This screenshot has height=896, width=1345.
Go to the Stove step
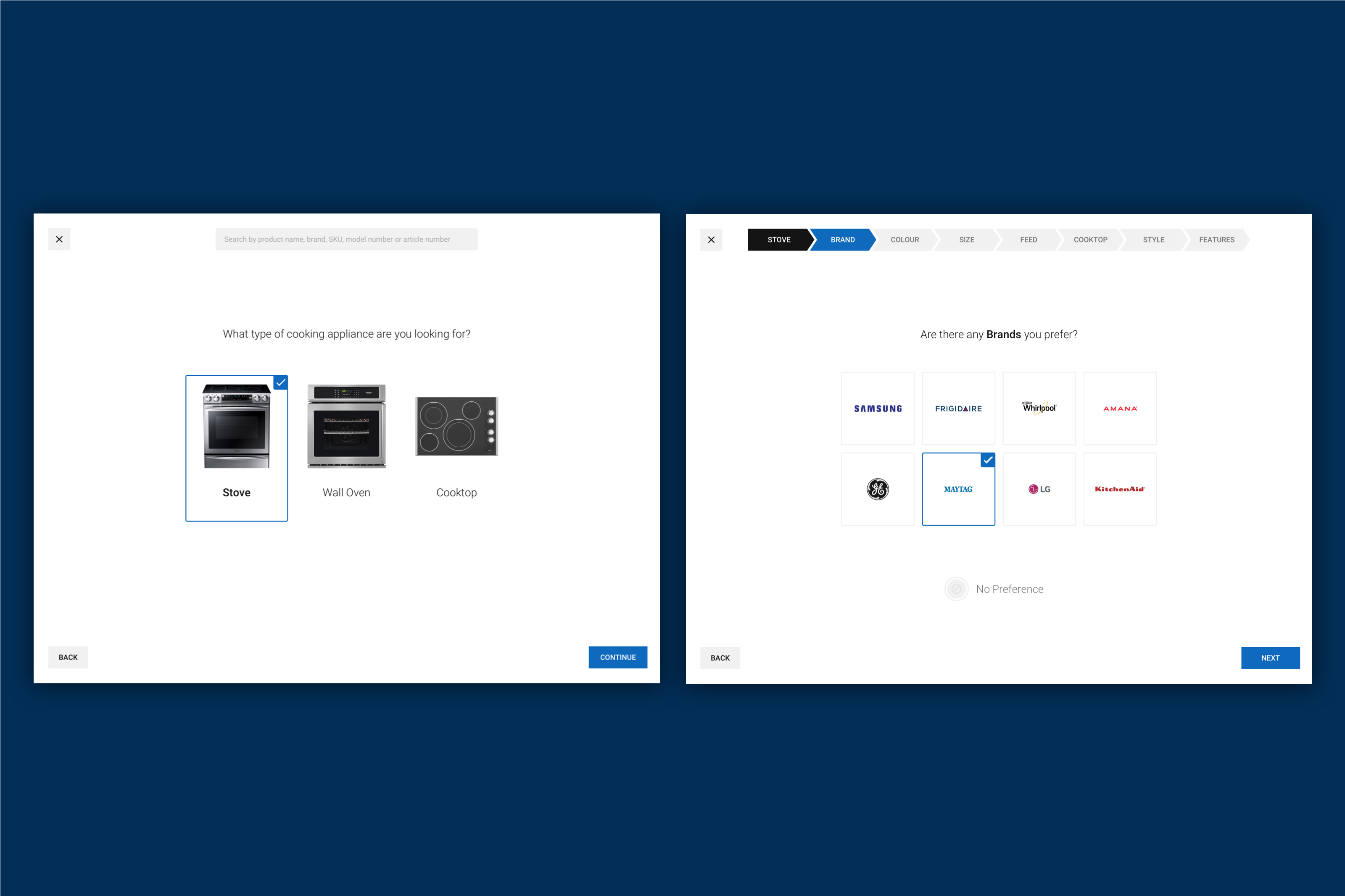(779, 240)
